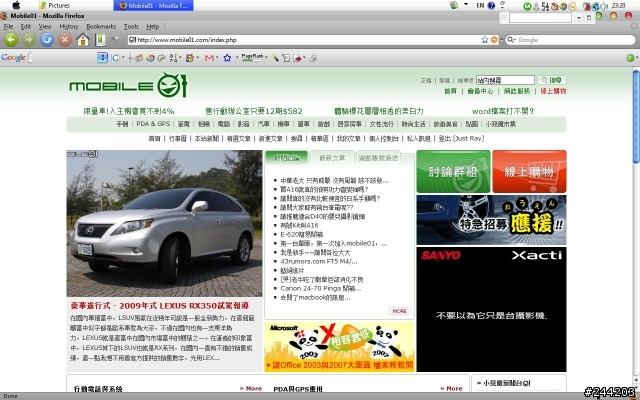Image resolution: width=640 pixels, height=400 pixels.
Task: Click the red arrow send-to icon in Google toolbar
Action: [x=297, y=58]
